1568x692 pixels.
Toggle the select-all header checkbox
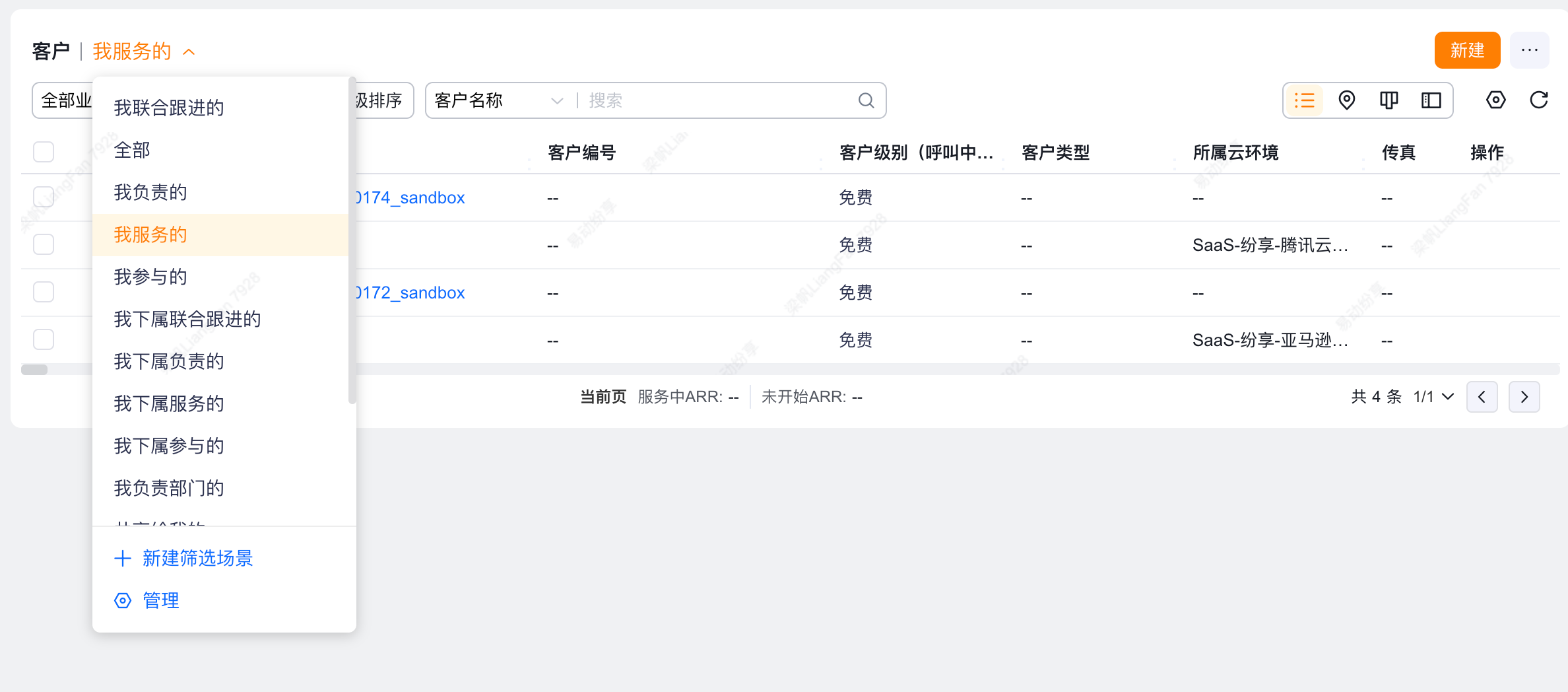coord(44,152)
